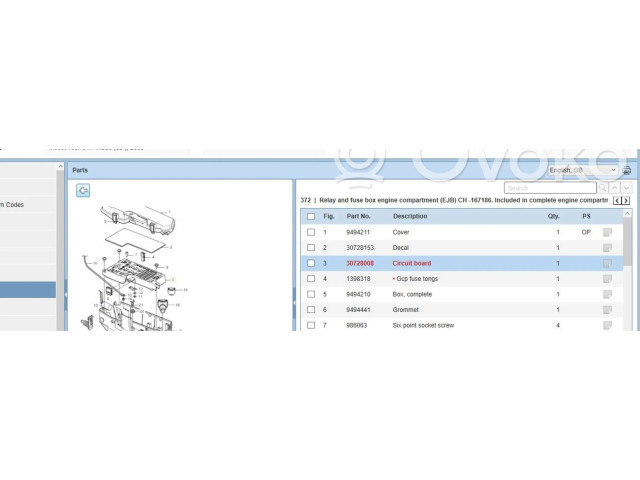Collapse the left panel with the splitter arrow

(66, 294)
